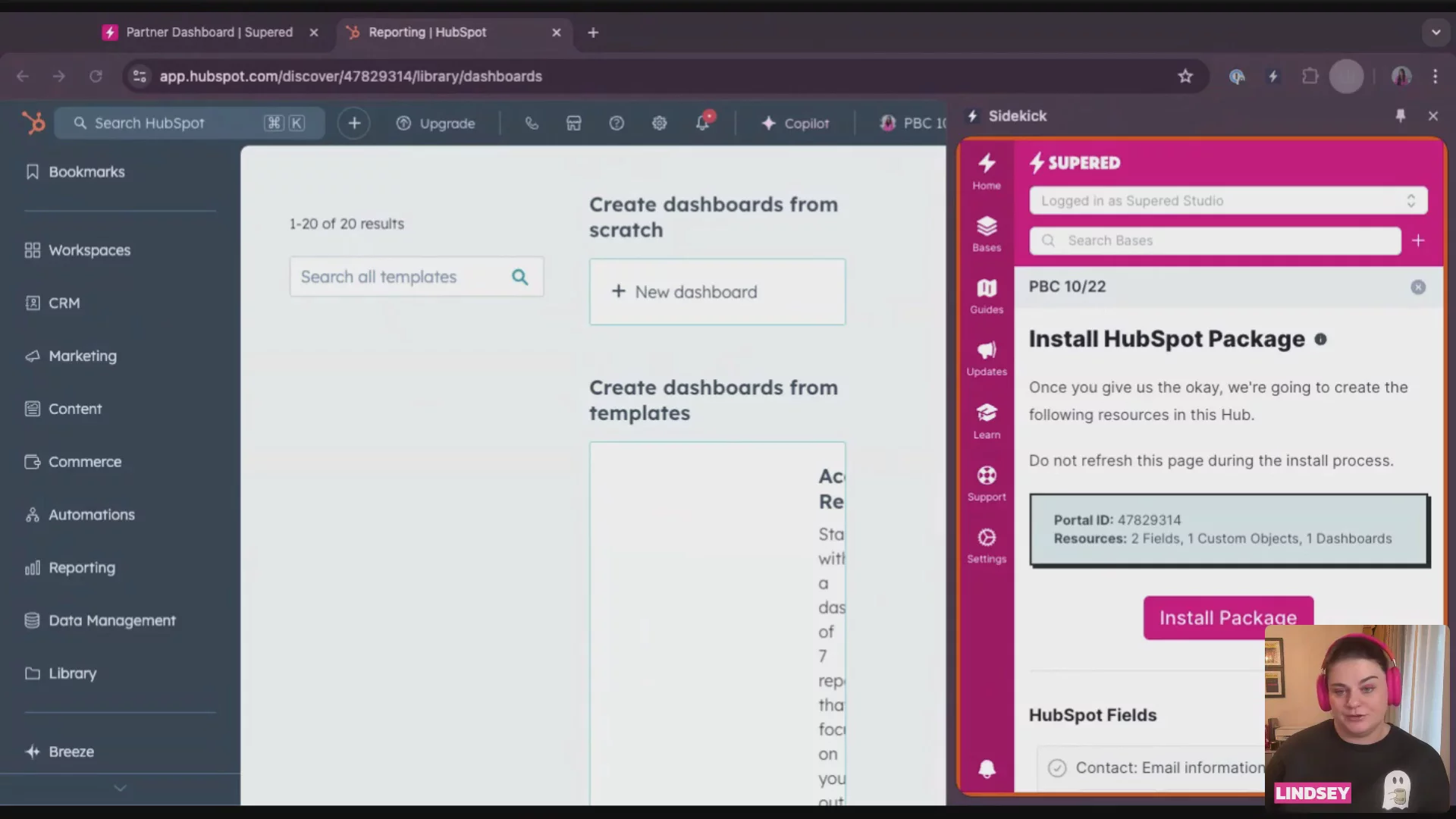Click the plus icon beside Search Bases
1456x819 pixels.
point(1418,240)
